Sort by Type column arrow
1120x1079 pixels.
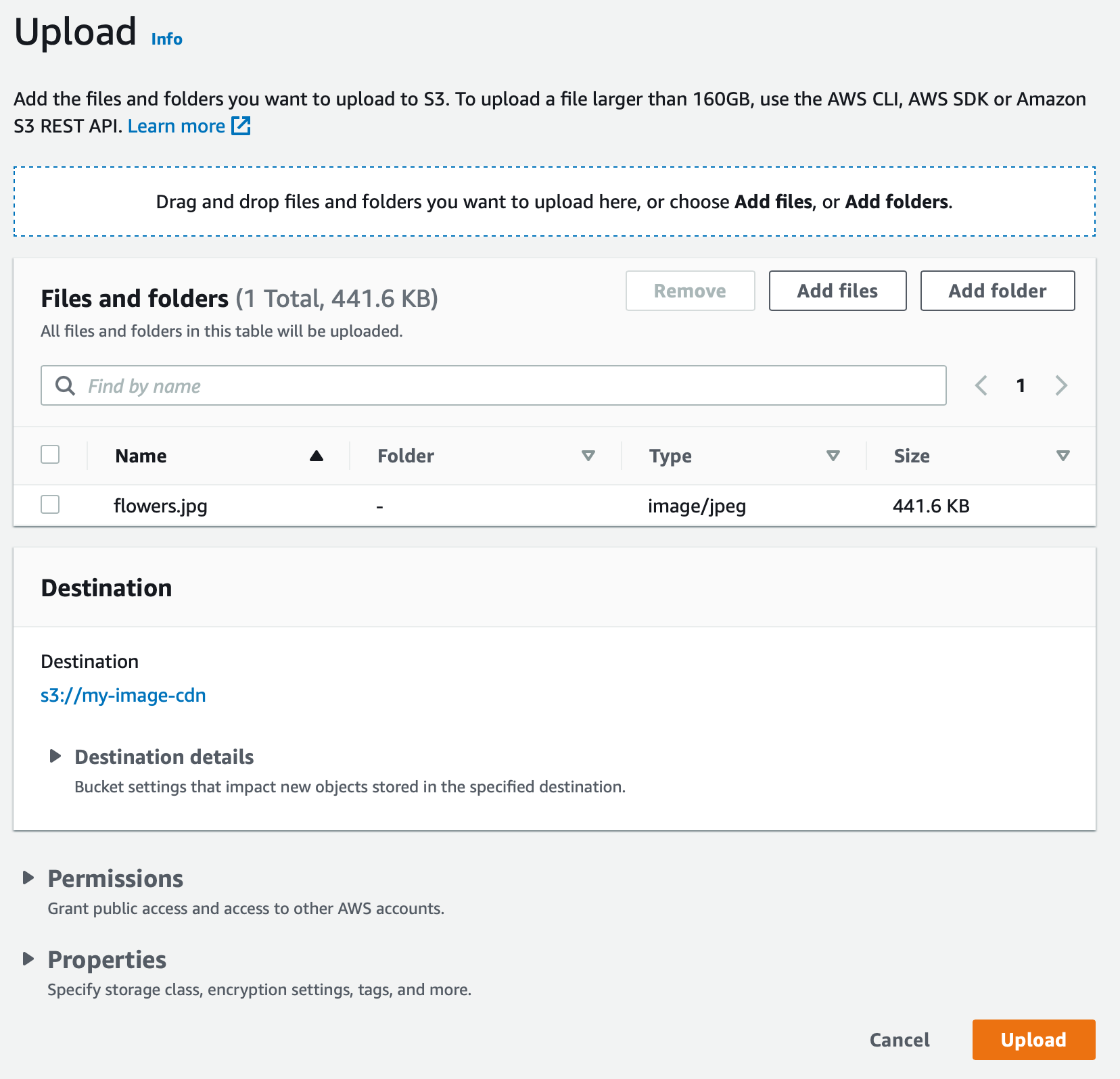(x=833, y=456)
